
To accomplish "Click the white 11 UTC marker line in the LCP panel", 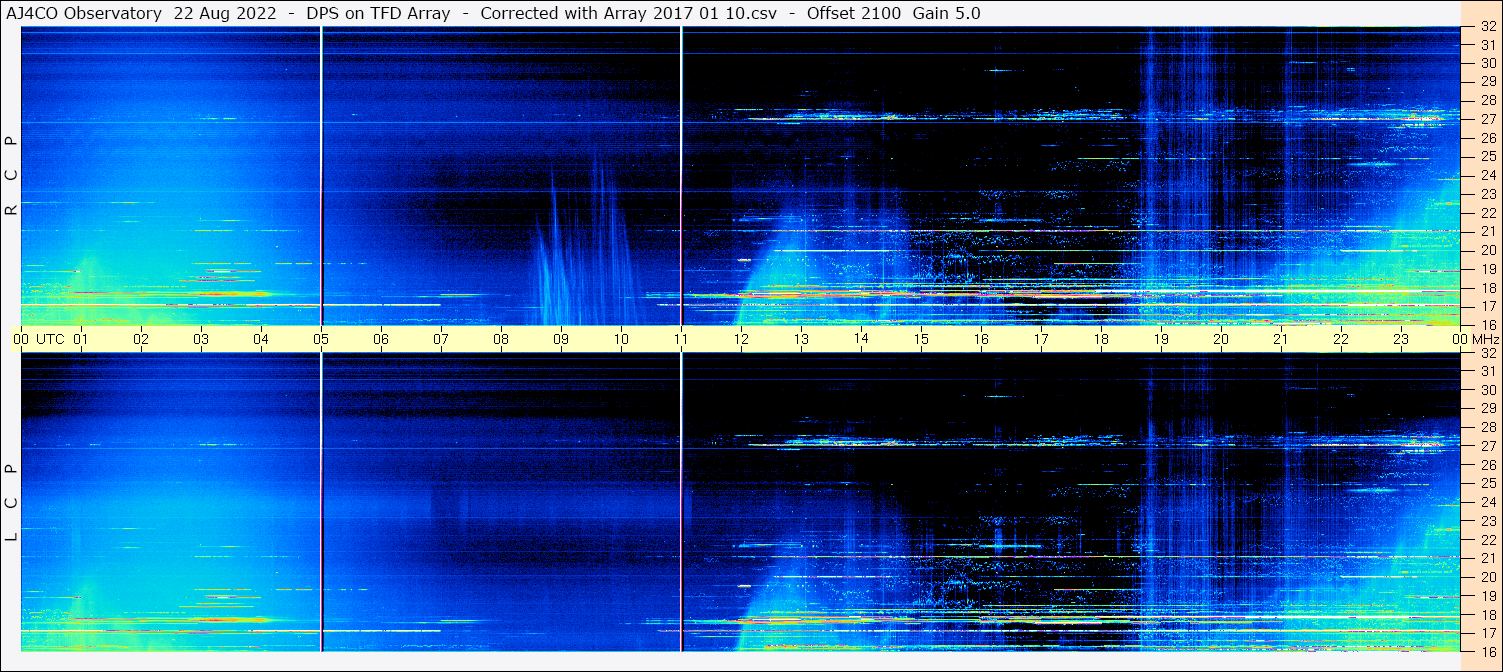I will [x=681, y=502].
